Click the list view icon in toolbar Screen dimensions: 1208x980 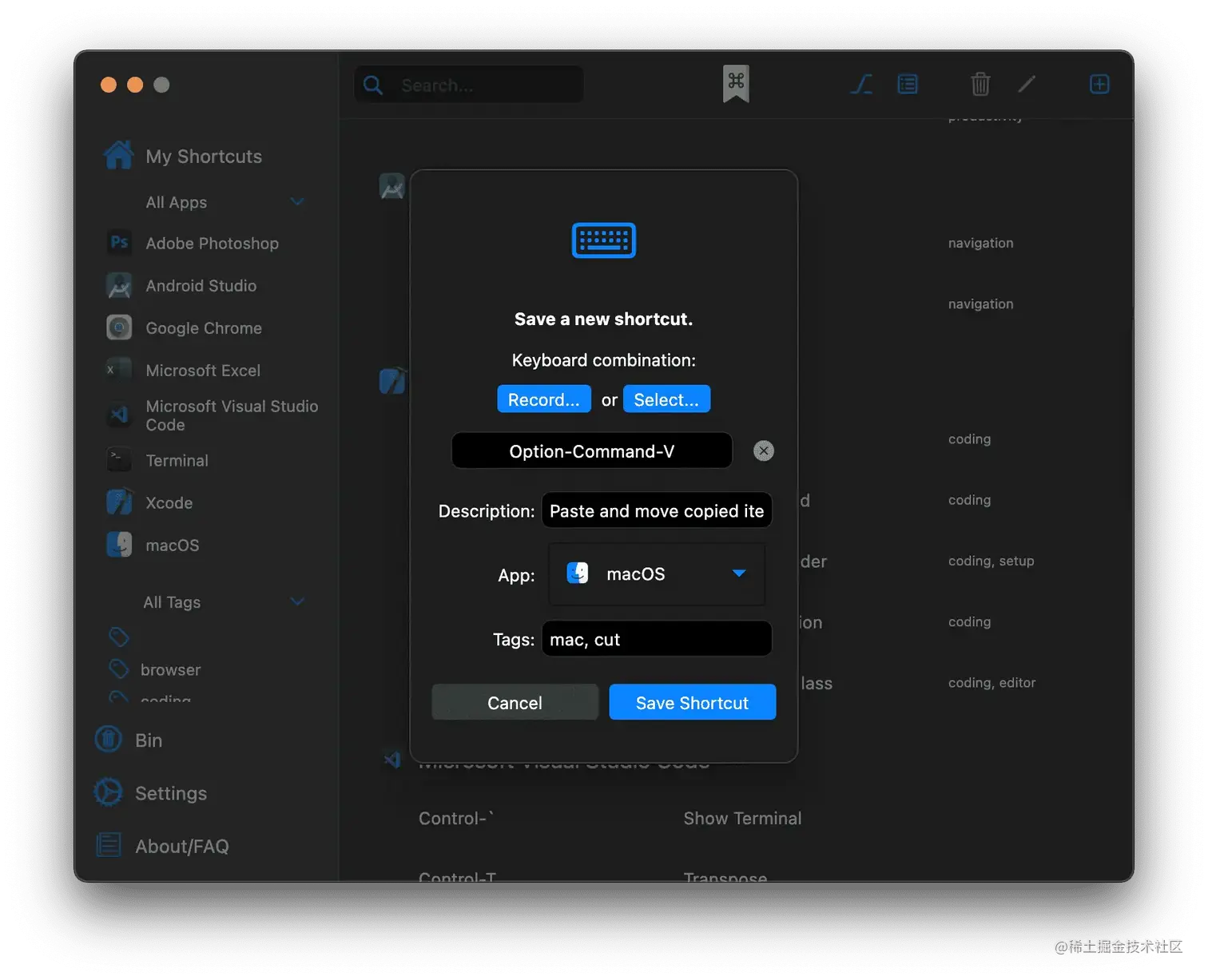click(908, 84)
